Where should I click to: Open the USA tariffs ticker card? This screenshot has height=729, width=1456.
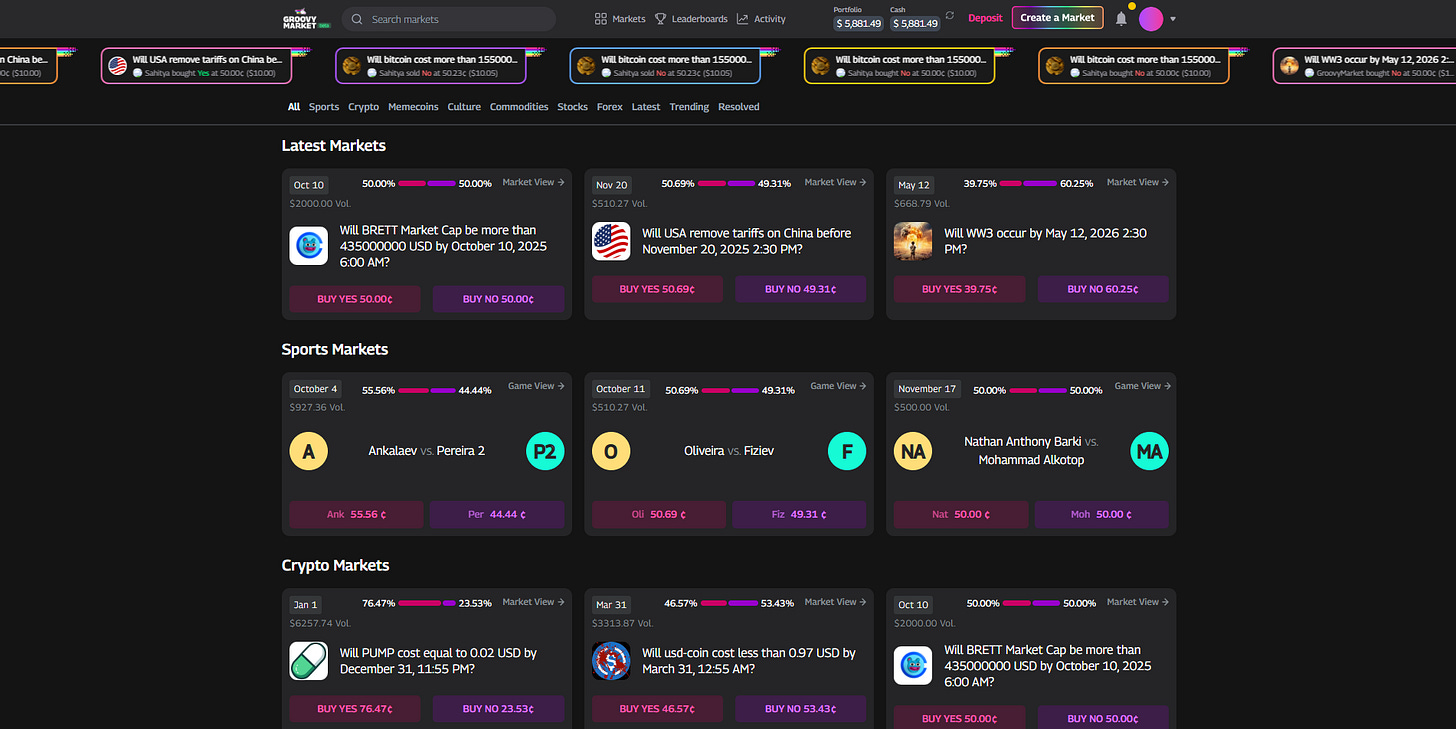click(x=196, y=66)
